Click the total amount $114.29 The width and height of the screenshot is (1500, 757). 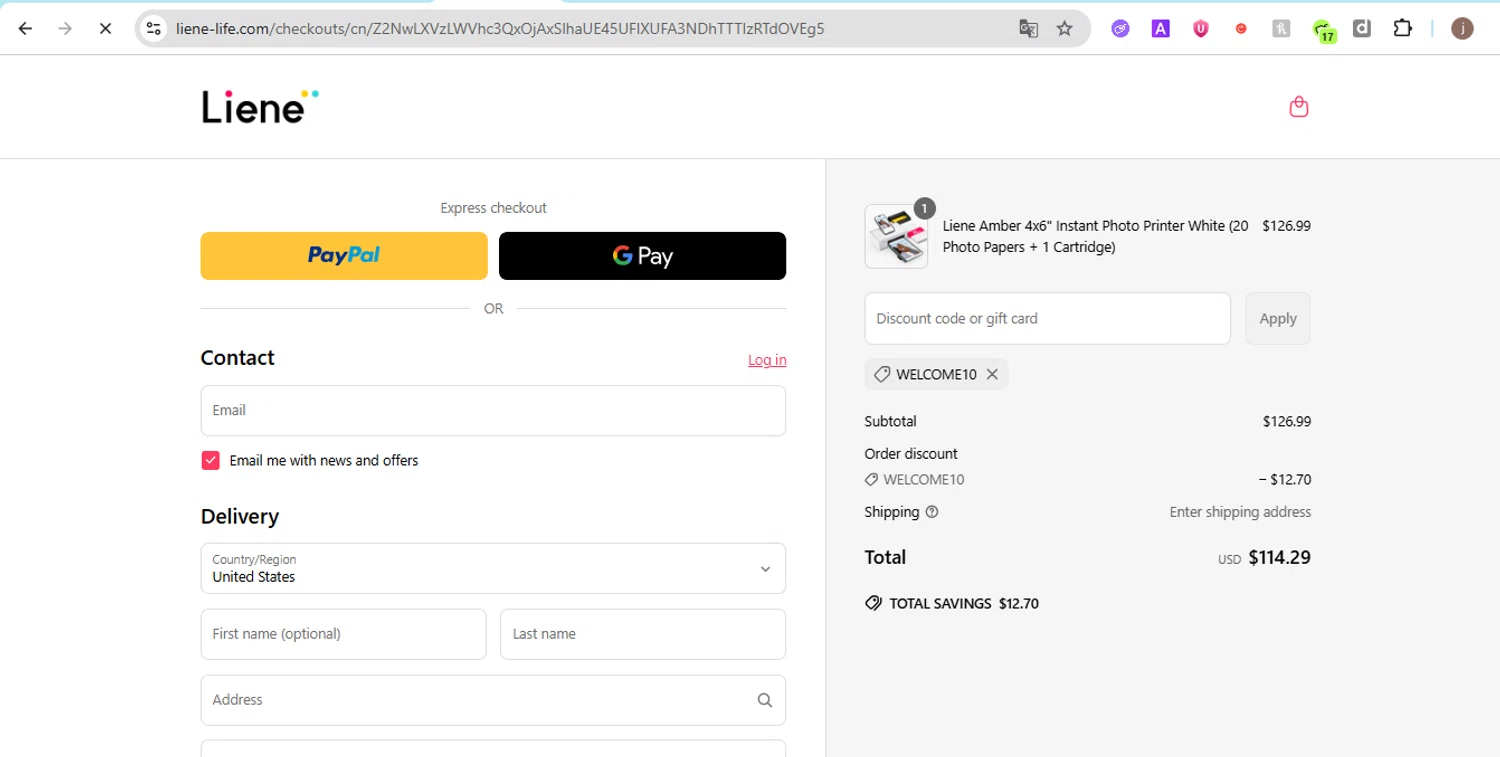1279,558
